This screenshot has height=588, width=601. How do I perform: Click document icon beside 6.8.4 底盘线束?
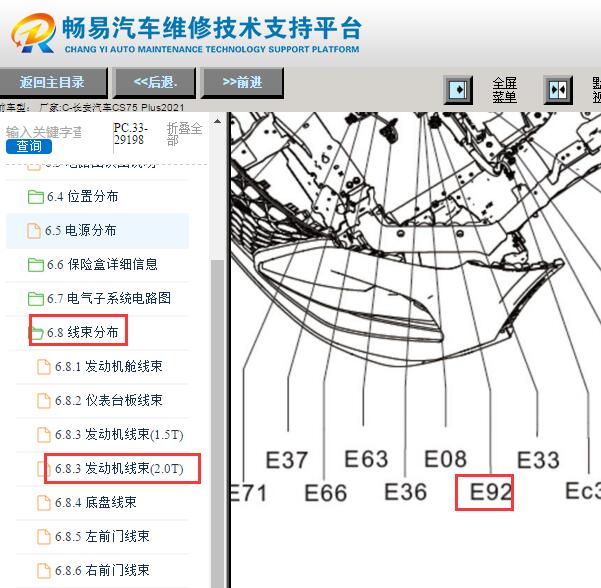click(x=43, y=503)
